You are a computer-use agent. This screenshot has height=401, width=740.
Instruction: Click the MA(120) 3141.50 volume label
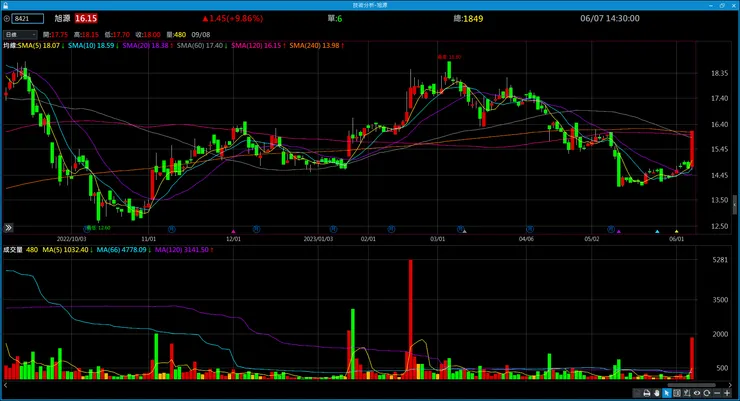tap(184, 250)
